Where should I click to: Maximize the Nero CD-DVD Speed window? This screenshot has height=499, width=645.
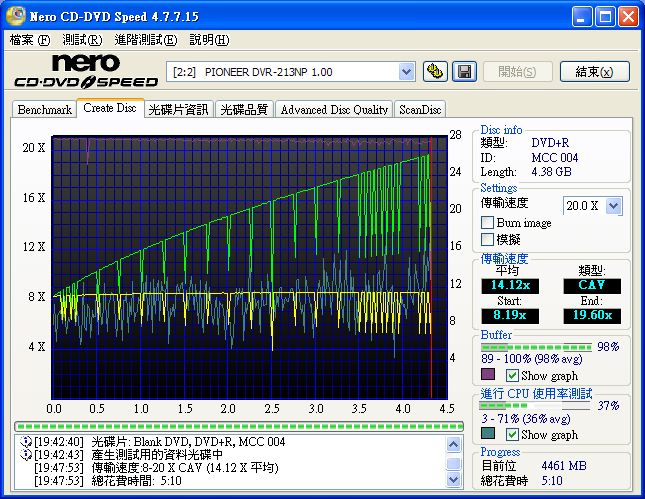pyautogui.click(x=605, y=17)
